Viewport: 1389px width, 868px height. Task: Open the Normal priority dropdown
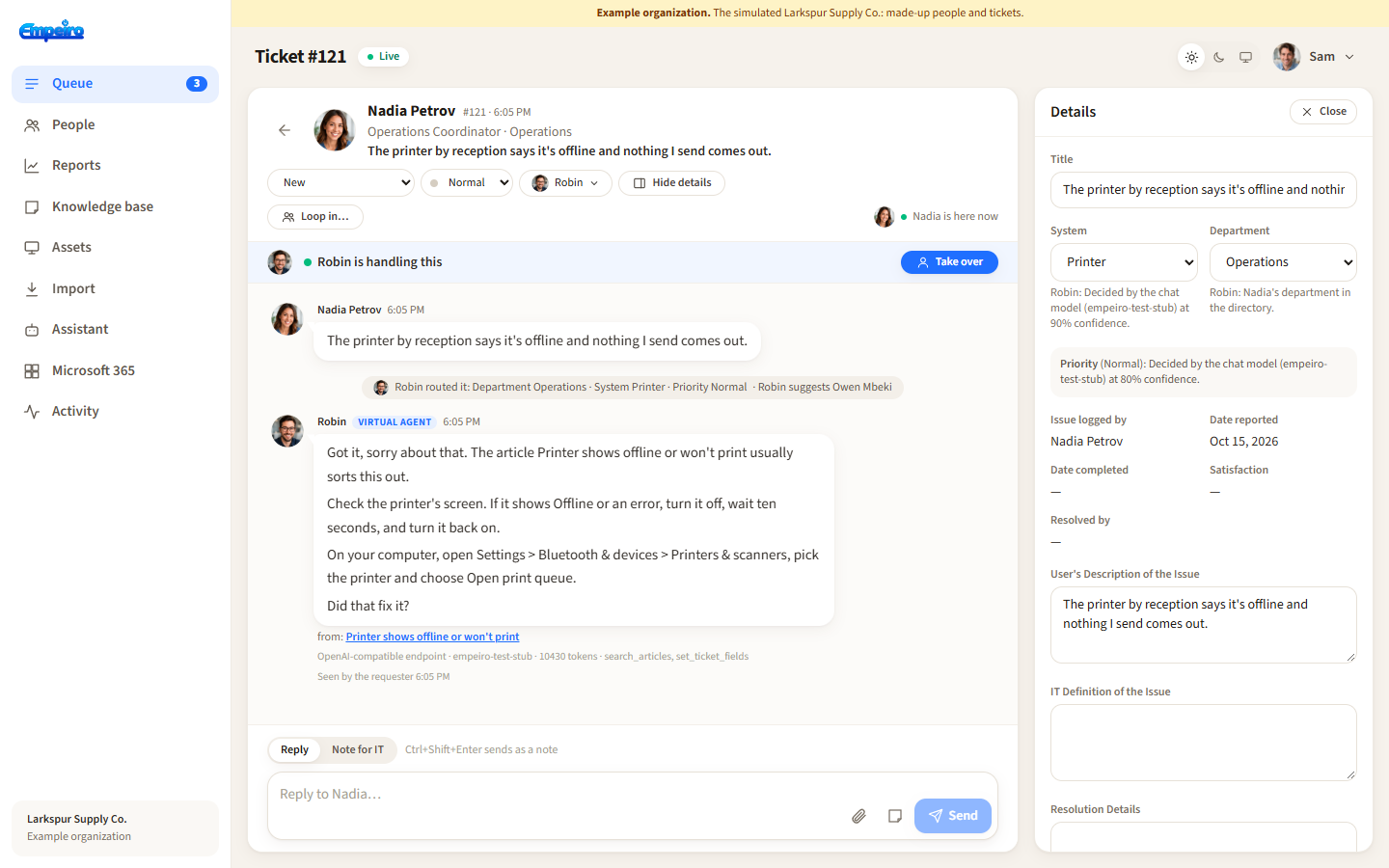(x=467, y=182)
